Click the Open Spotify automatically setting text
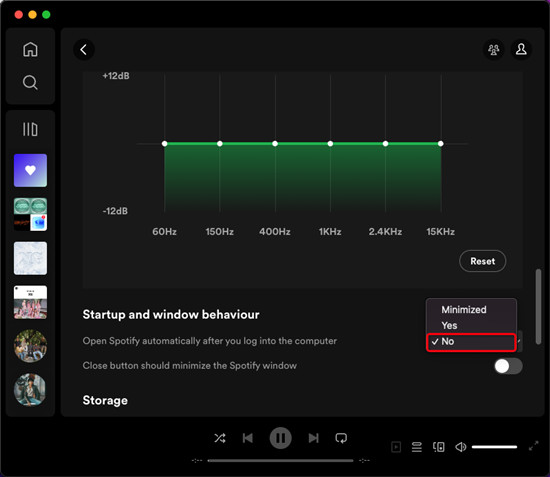This screenshot has height=477, width=550. tap(209, 341)
